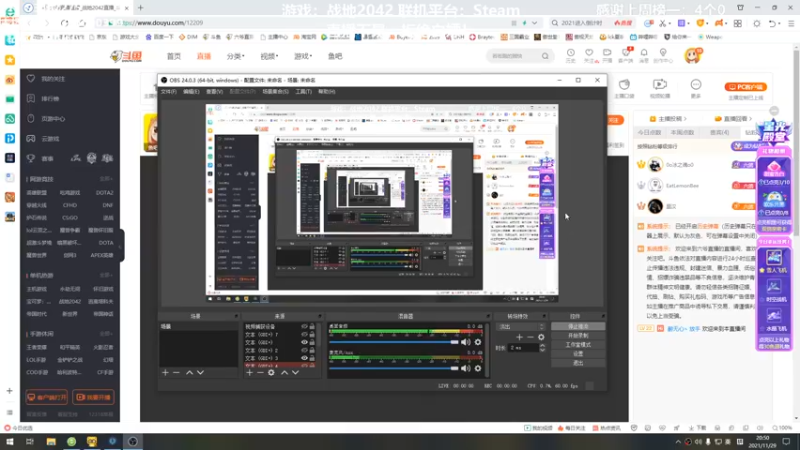The width and height of the screenshot is (800, 450).
Task: Mute desktop audio speaker icon
Action: [x=466, y=342]
